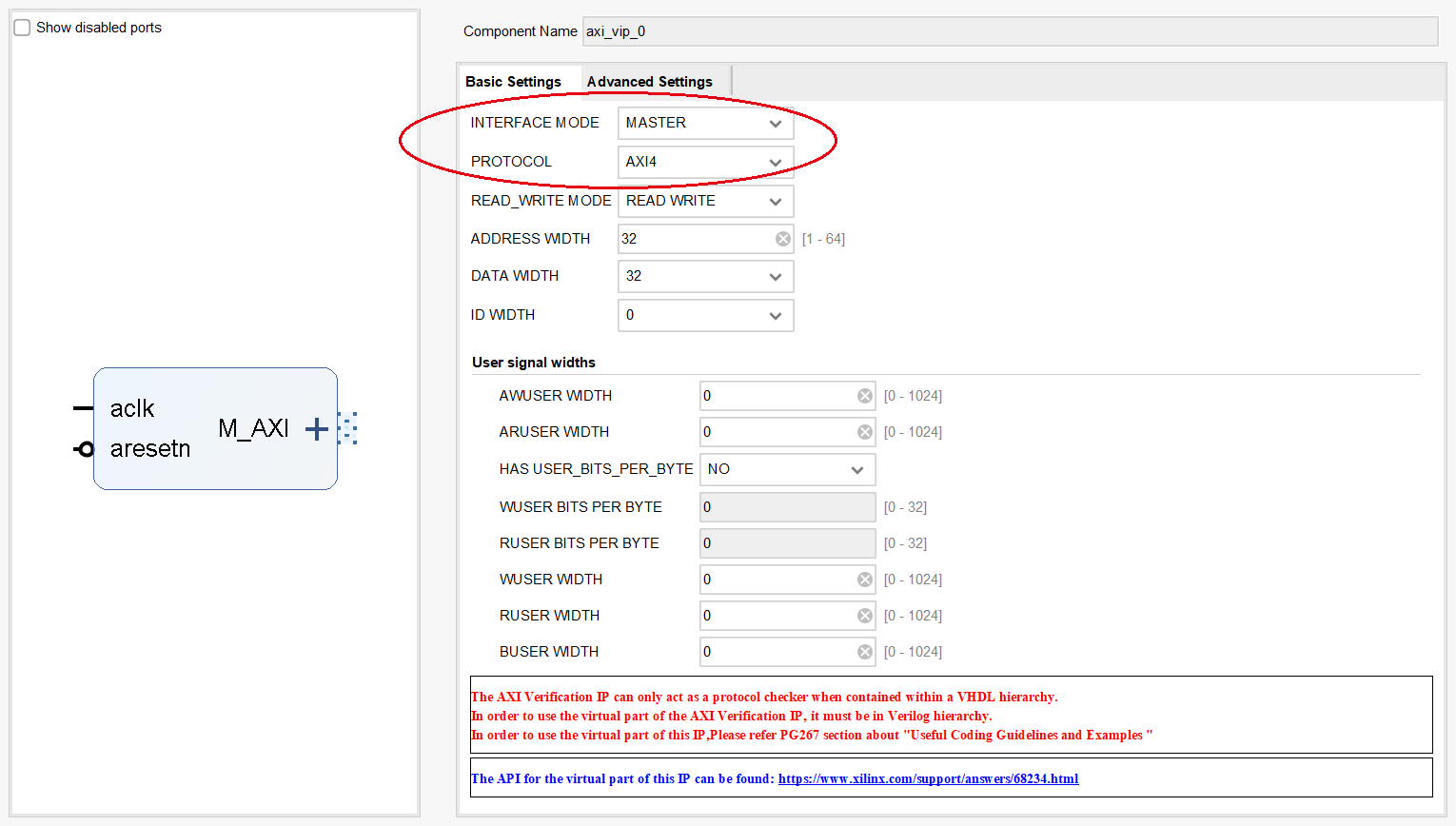Clear the WUSER WIDTH field value
The height and width of the screenshot is (826, 1456).
[864, 580]
